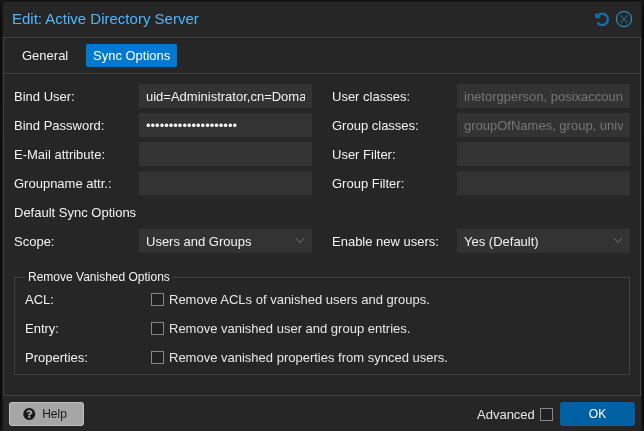The height and width of the screenshot is (431, 644).
Task: Select the Groupname attr. input field
Action: point(225,183)
